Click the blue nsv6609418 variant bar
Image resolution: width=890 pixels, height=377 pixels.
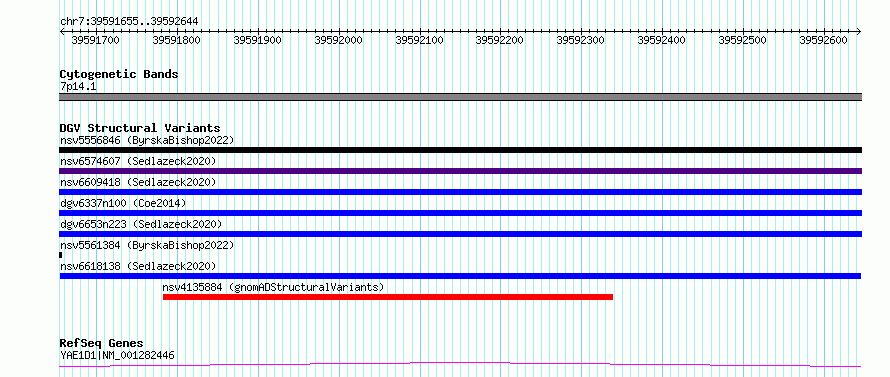tap(460, 192)
